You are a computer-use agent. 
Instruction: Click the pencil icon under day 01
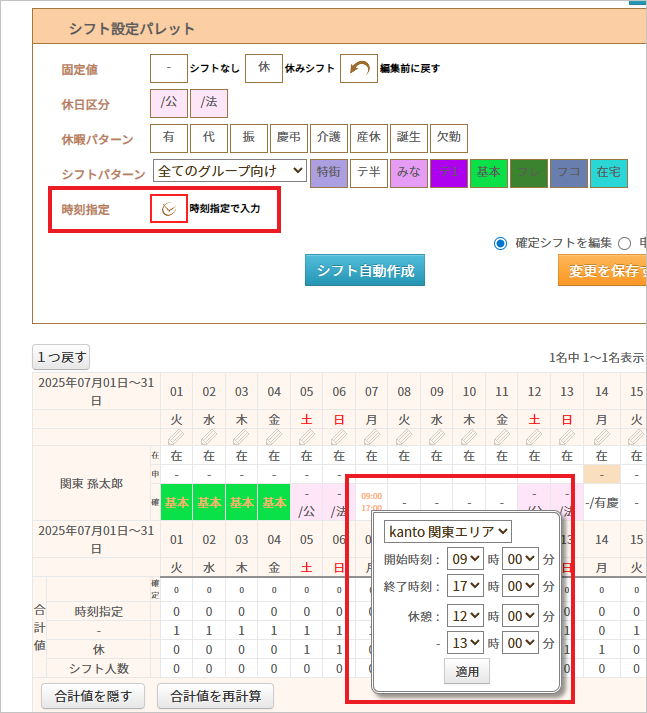pyautogui.click(x=177, y=438)
